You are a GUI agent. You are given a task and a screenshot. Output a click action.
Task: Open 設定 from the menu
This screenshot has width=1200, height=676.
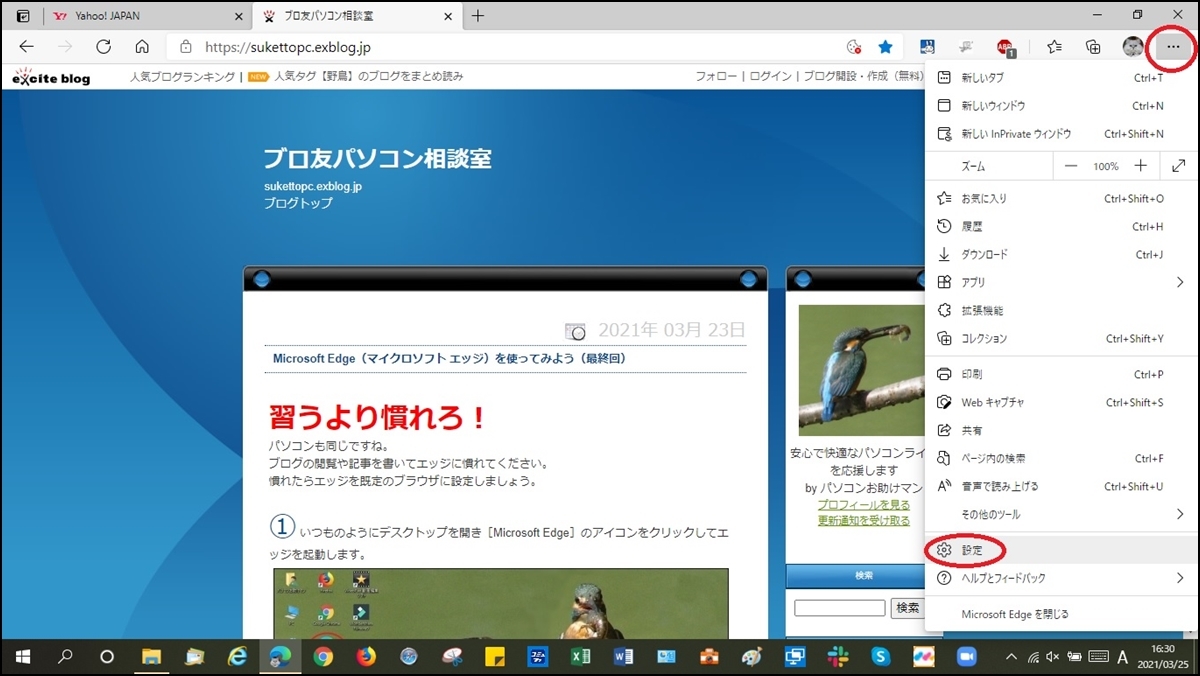[1061, 550]
